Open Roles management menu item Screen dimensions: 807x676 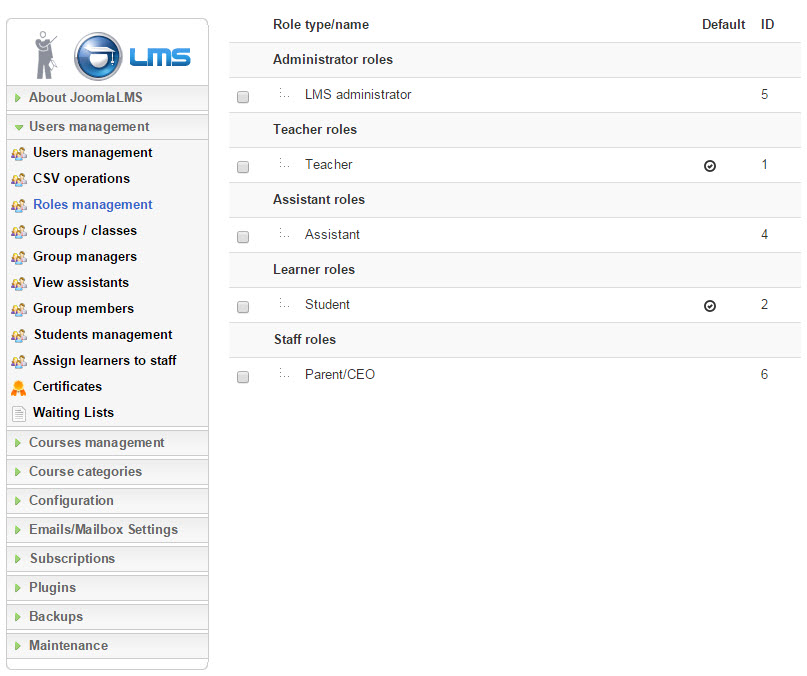[x=93, y=205]
